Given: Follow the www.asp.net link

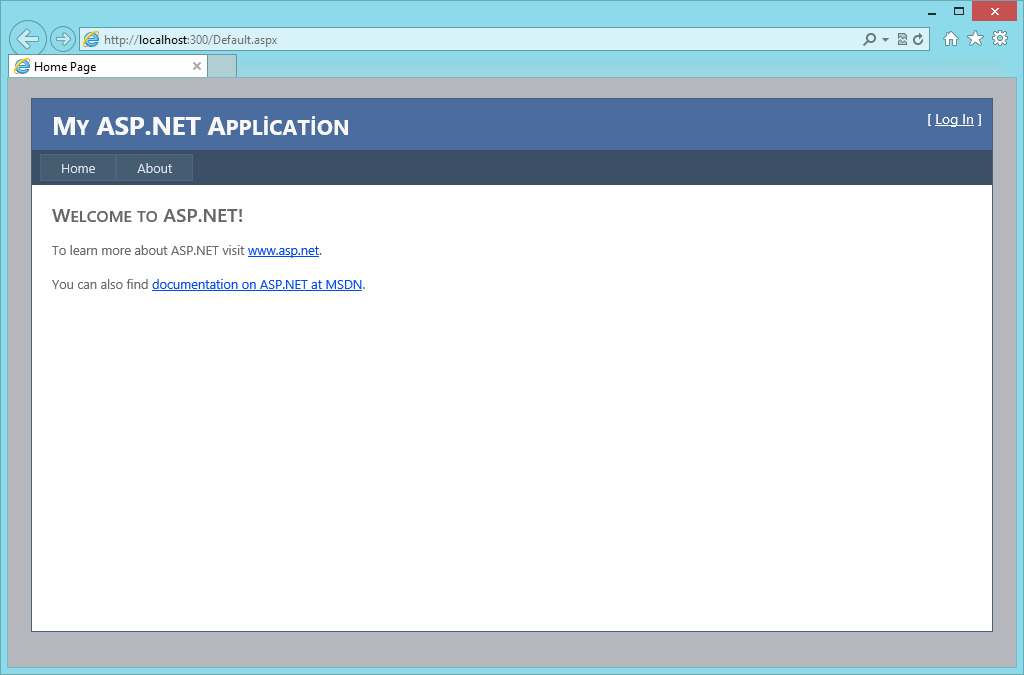Looking at the screenshot, I should [283, 251].
